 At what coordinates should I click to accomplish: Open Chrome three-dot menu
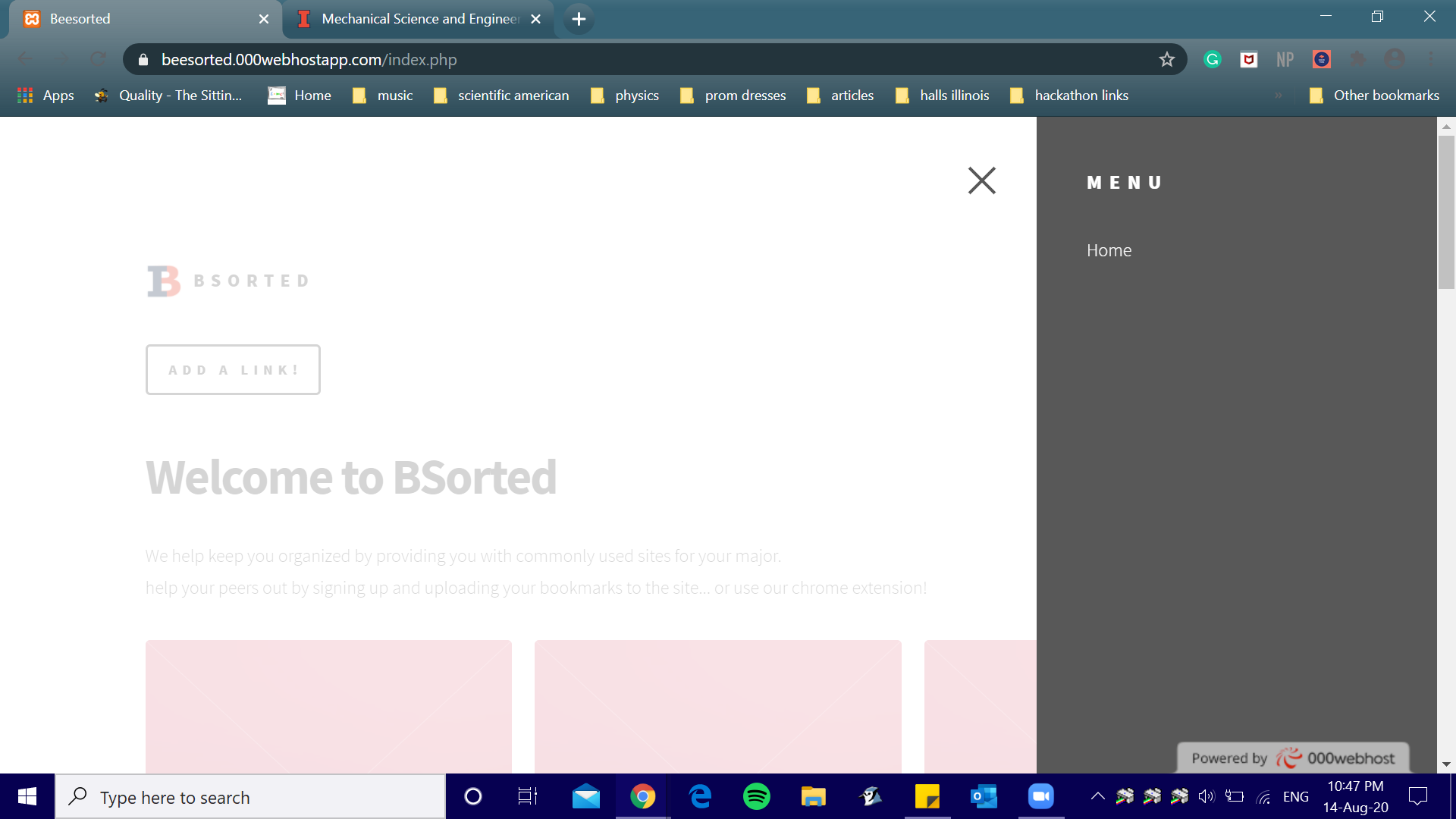point(1430,60)
